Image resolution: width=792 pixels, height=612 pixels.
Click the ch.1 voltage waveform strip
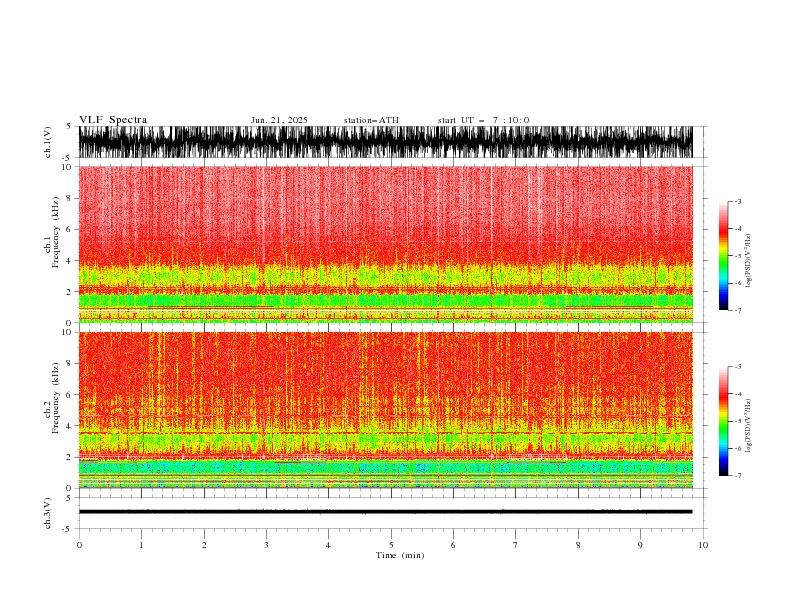[385, 142]
